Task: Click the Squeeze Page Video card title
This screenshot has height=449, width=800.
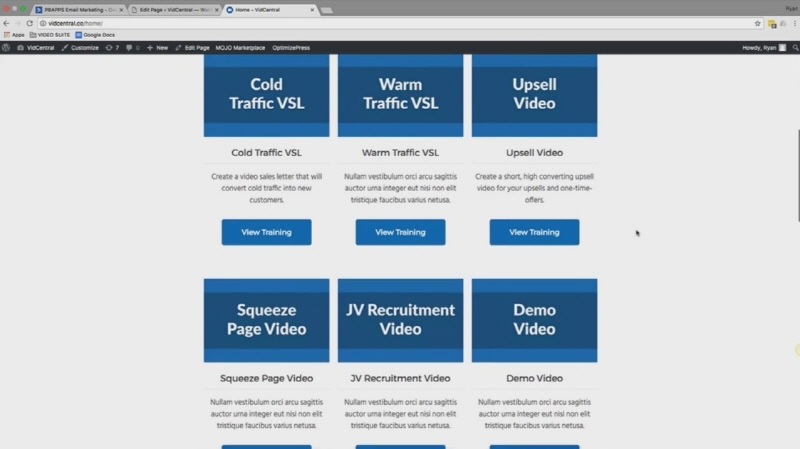Action: 266,378
